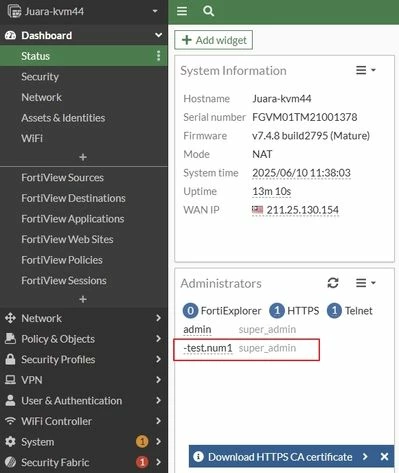Click the WiFi Controller signal icon
Viewport: 399px width, 473px height.
(10, 421)
